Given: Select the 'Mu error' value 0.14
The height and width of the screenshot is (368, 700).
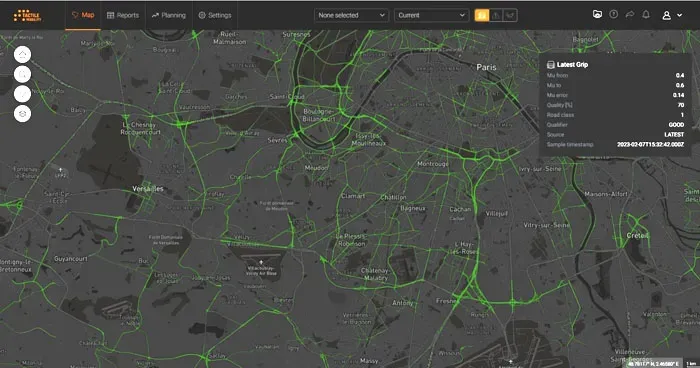Looking at the screenshot, I should [678, 95].
